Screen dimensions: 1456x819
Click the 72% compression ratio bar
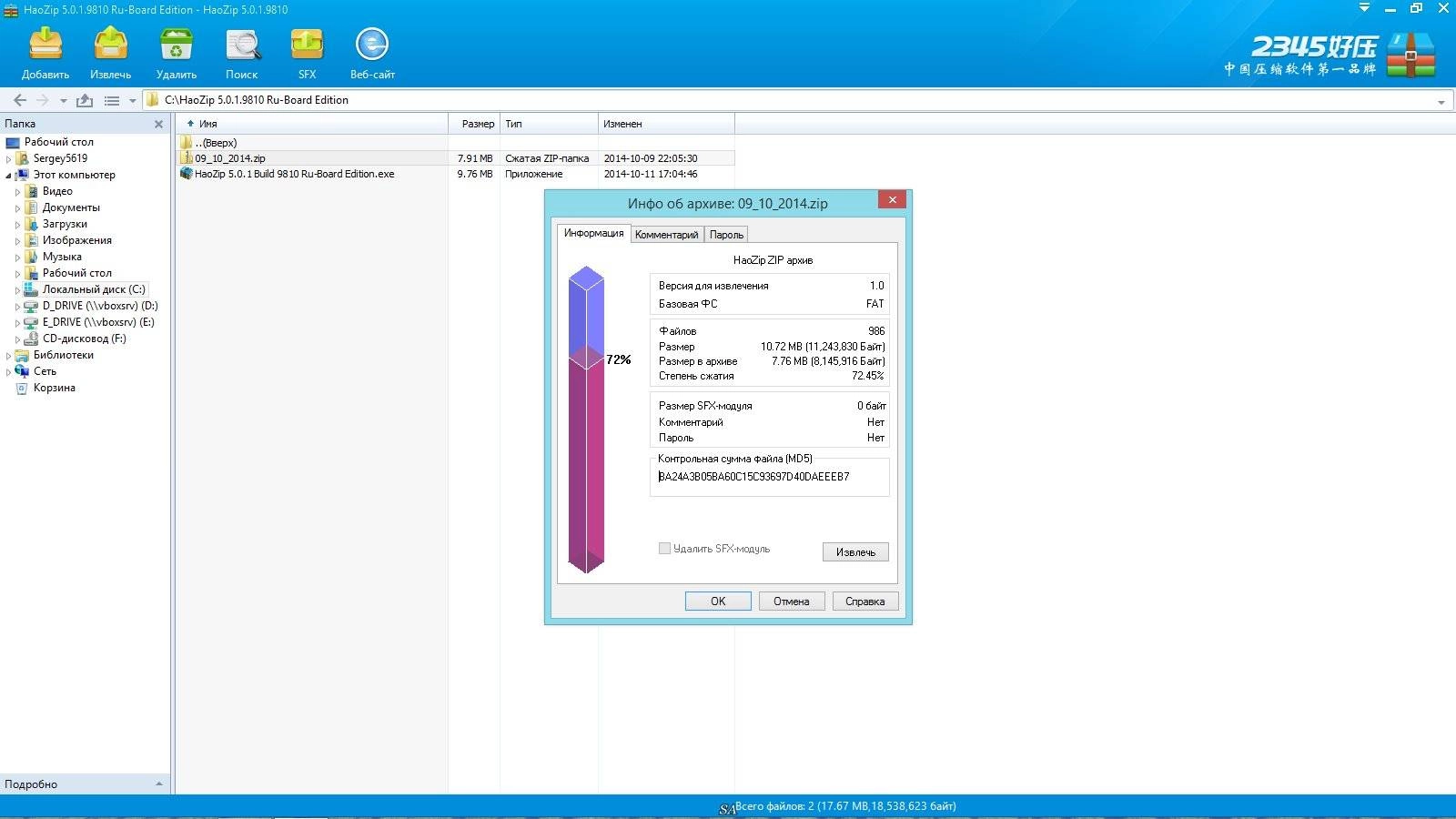click(586, 420)
